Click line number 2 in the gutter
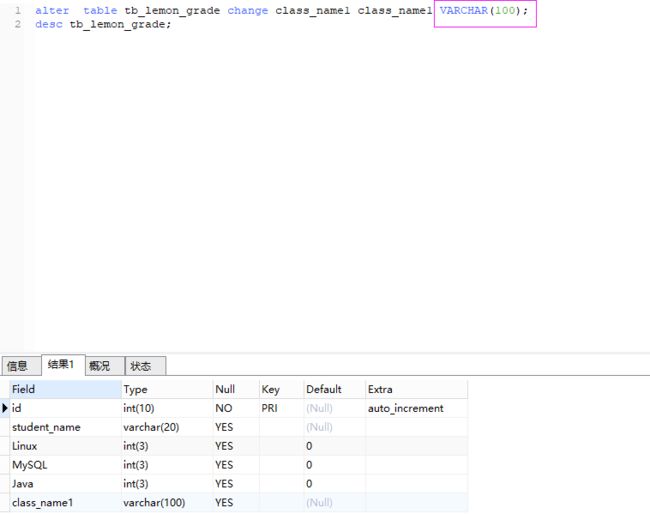This screenshot has height=514, width=650. [x=17, y=24]
